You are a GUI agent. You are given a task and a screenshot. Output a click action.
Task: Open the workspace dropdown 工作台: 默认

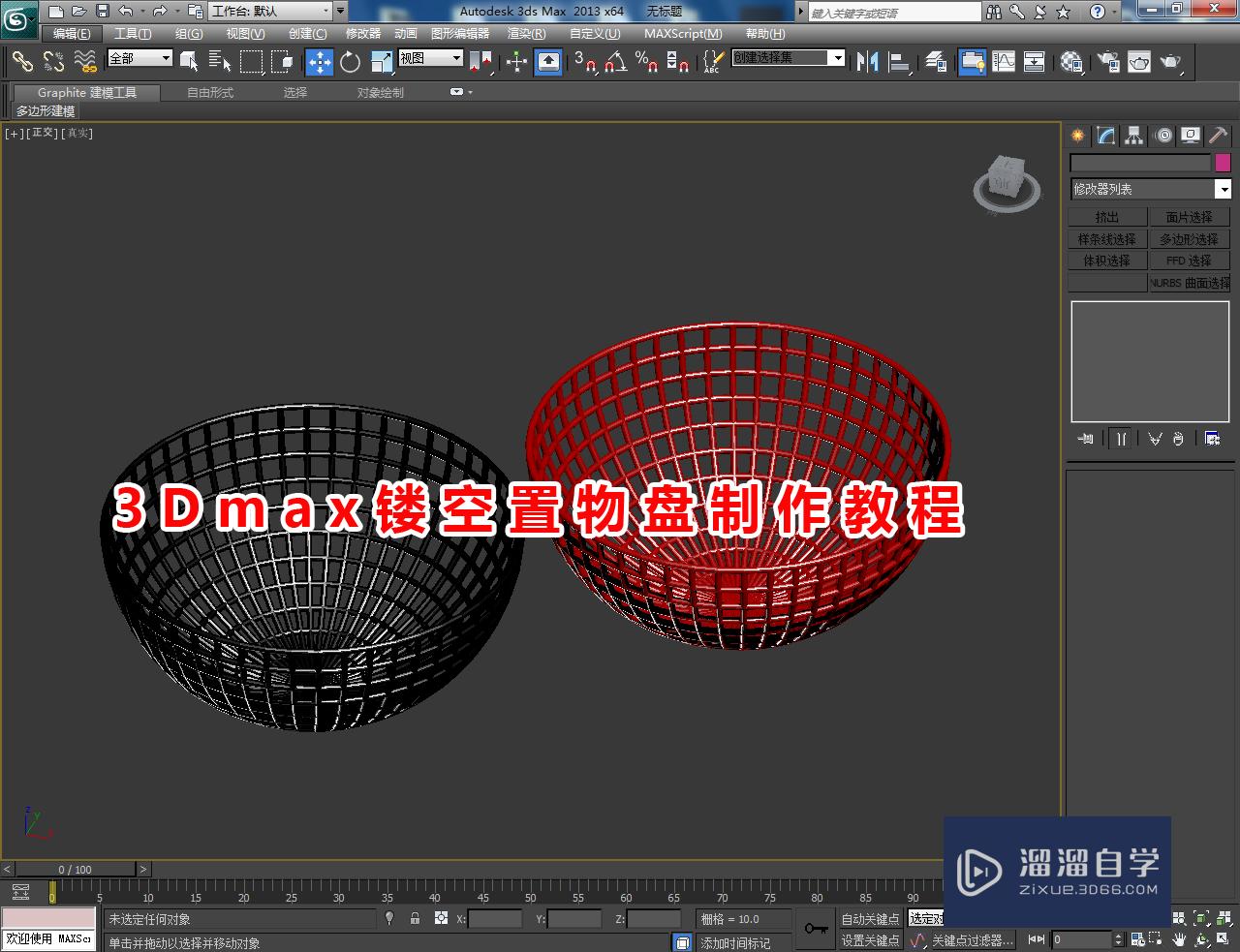[x=270, y=12]
